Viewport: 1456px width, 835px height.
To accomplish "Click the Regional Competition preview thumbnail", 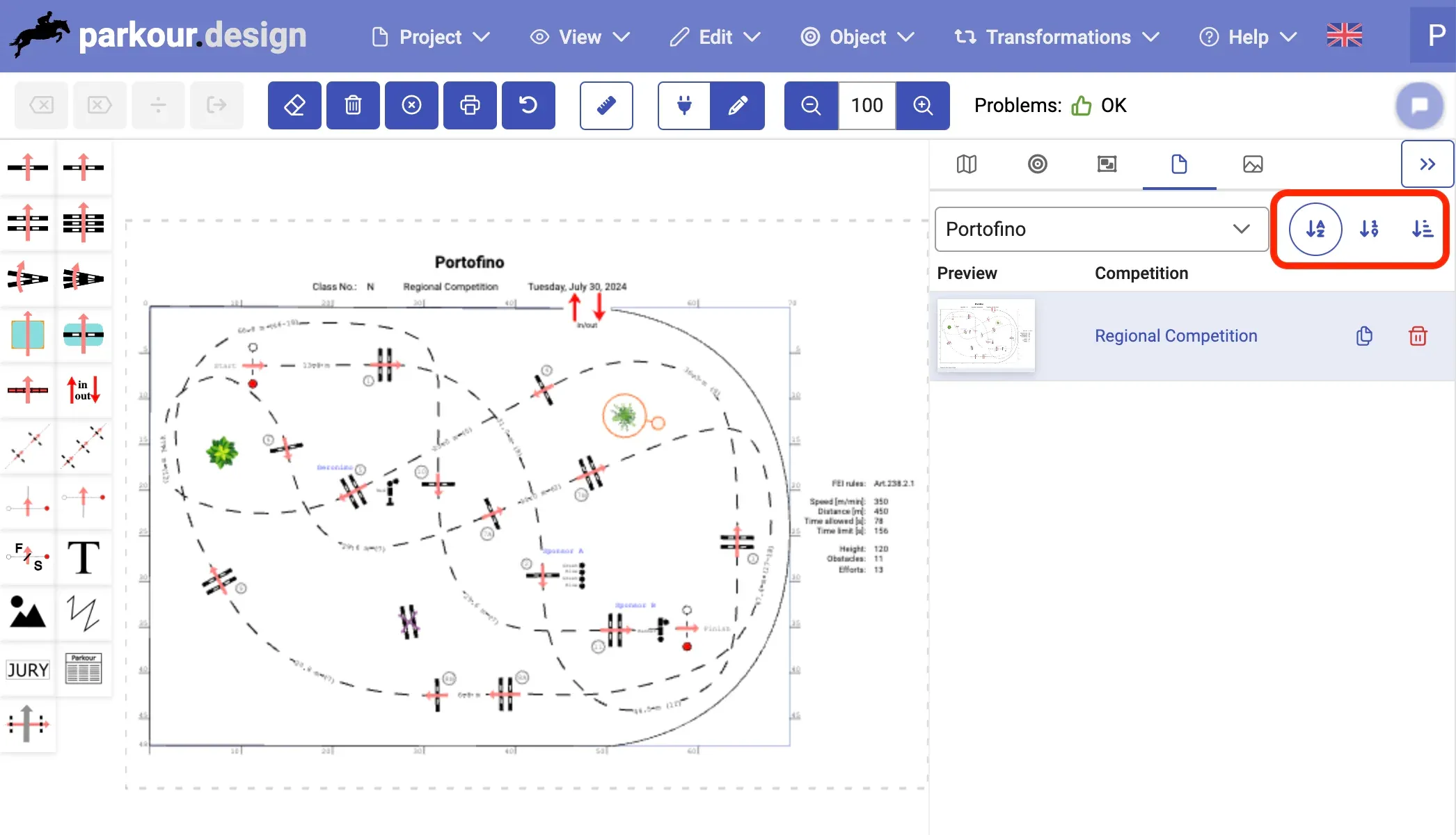I will 986,335.
